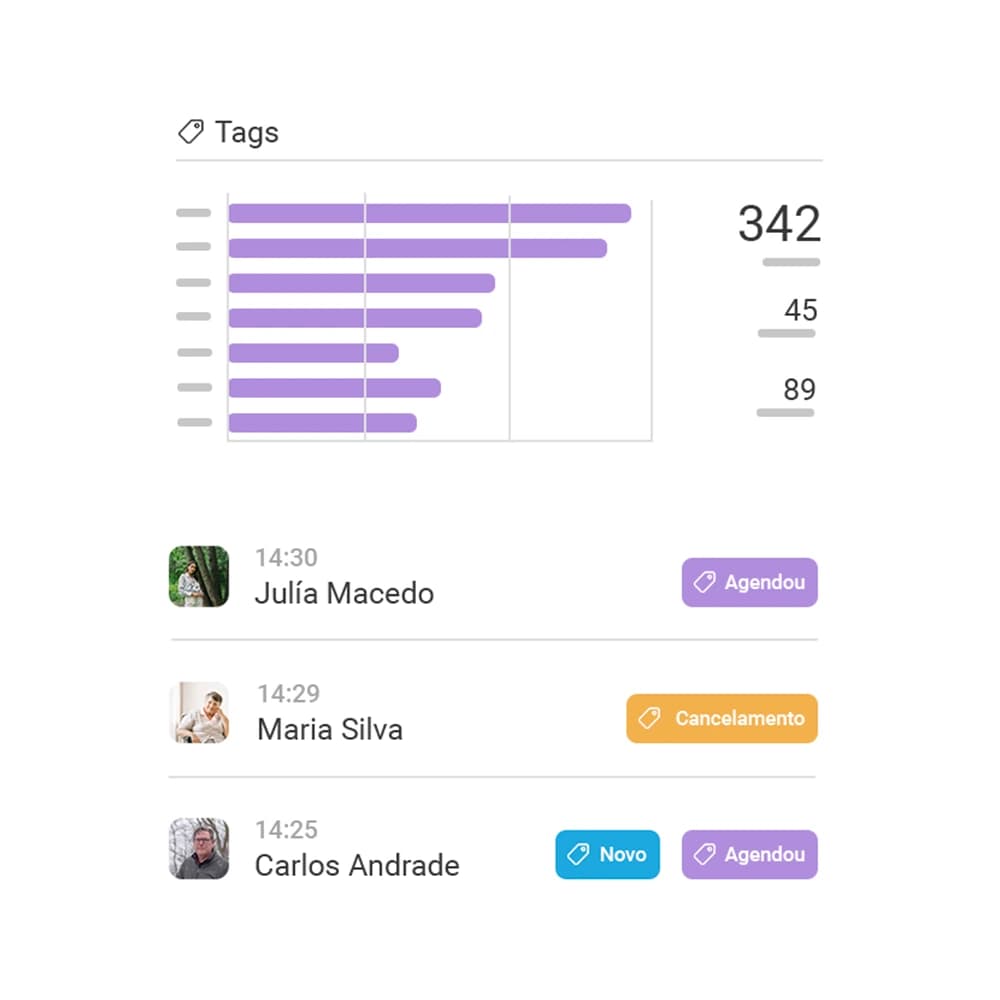
Task: Click the 14:30 timestamp above Julía Macedo
Action: [x=286, y=558]
